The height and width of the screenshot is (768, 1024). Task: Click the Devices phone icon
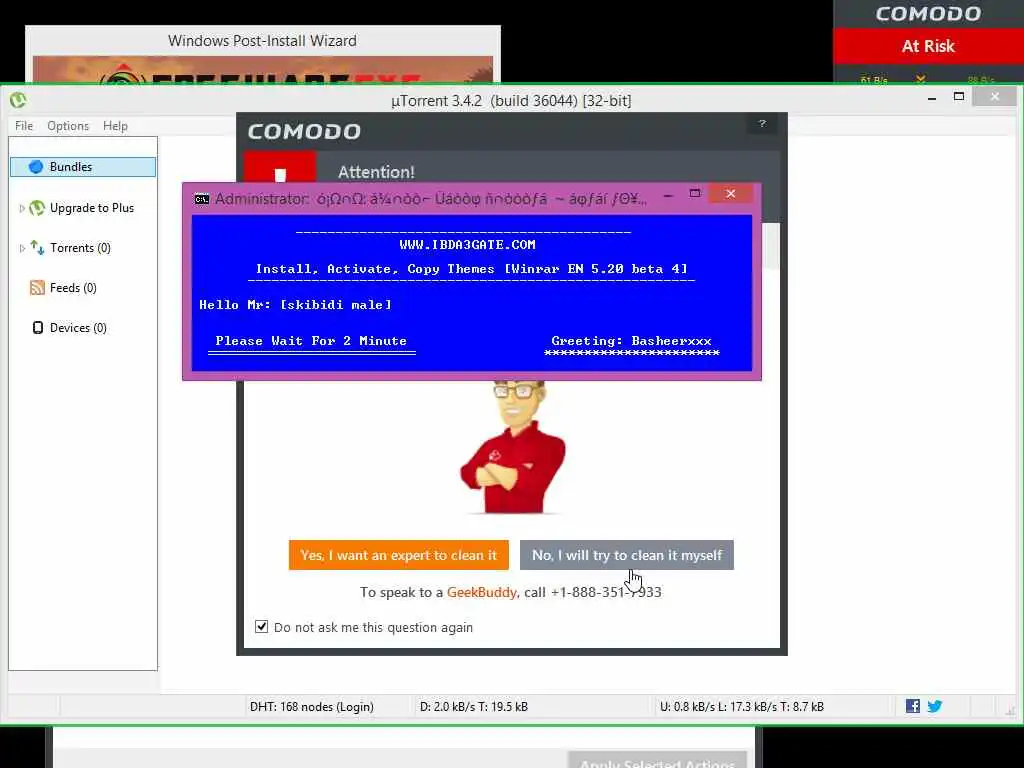click(38, 327)
